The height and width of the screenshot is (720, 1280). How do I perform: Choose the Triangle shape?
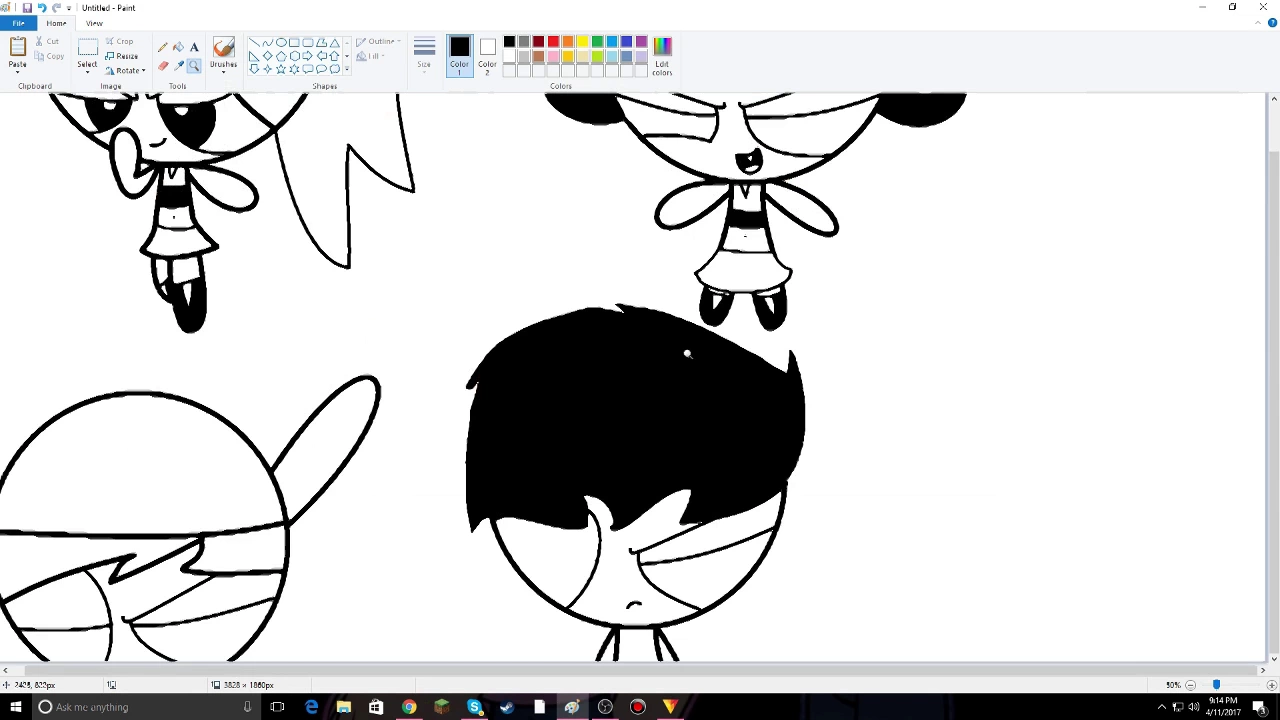click(x=335, y=43)
